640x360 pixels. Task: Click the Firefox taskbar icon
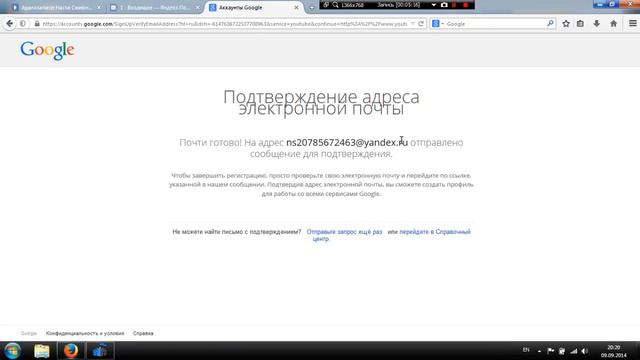coord(71,351)
